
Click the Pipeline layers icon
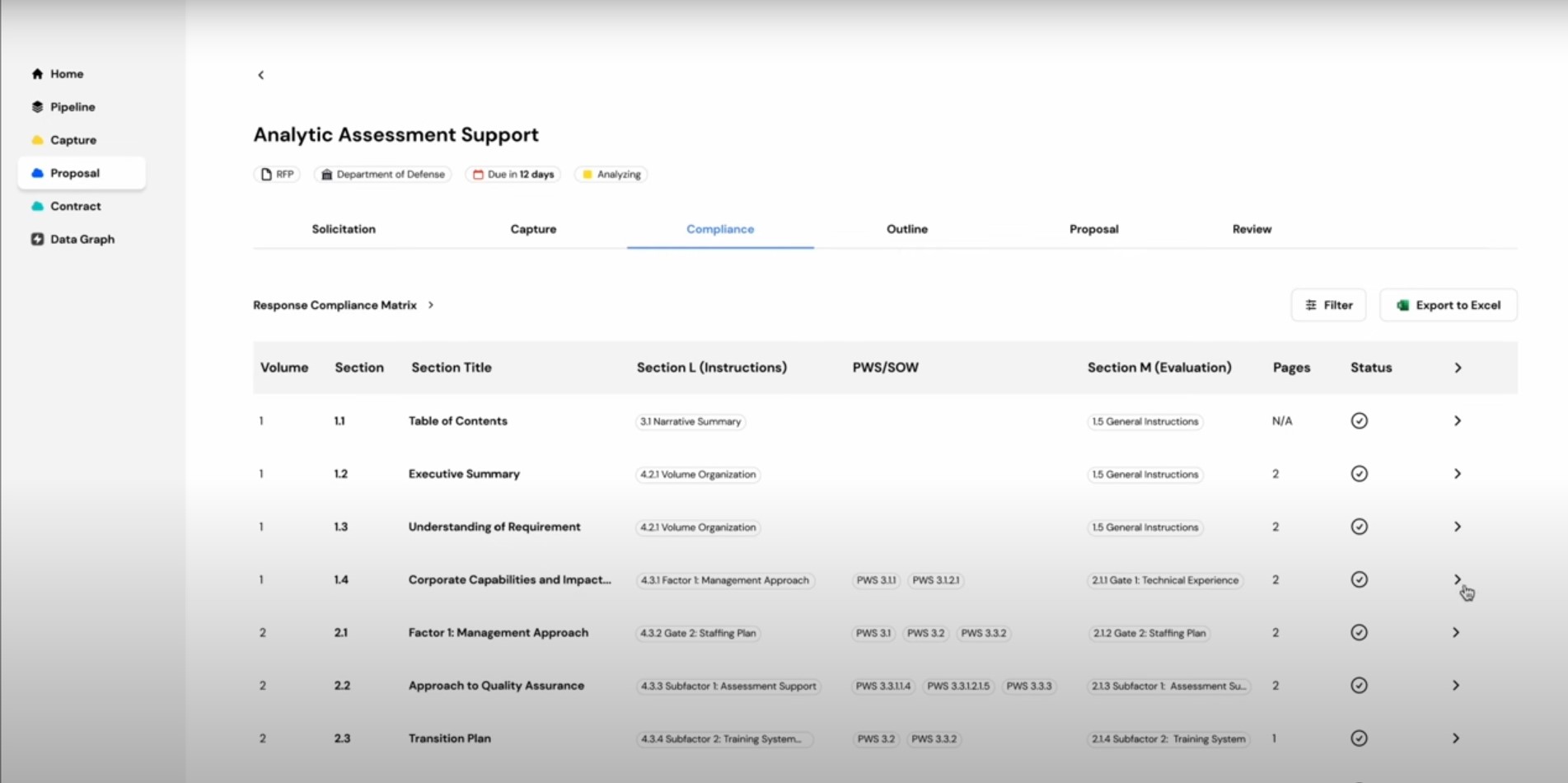[x=37, y=107]
